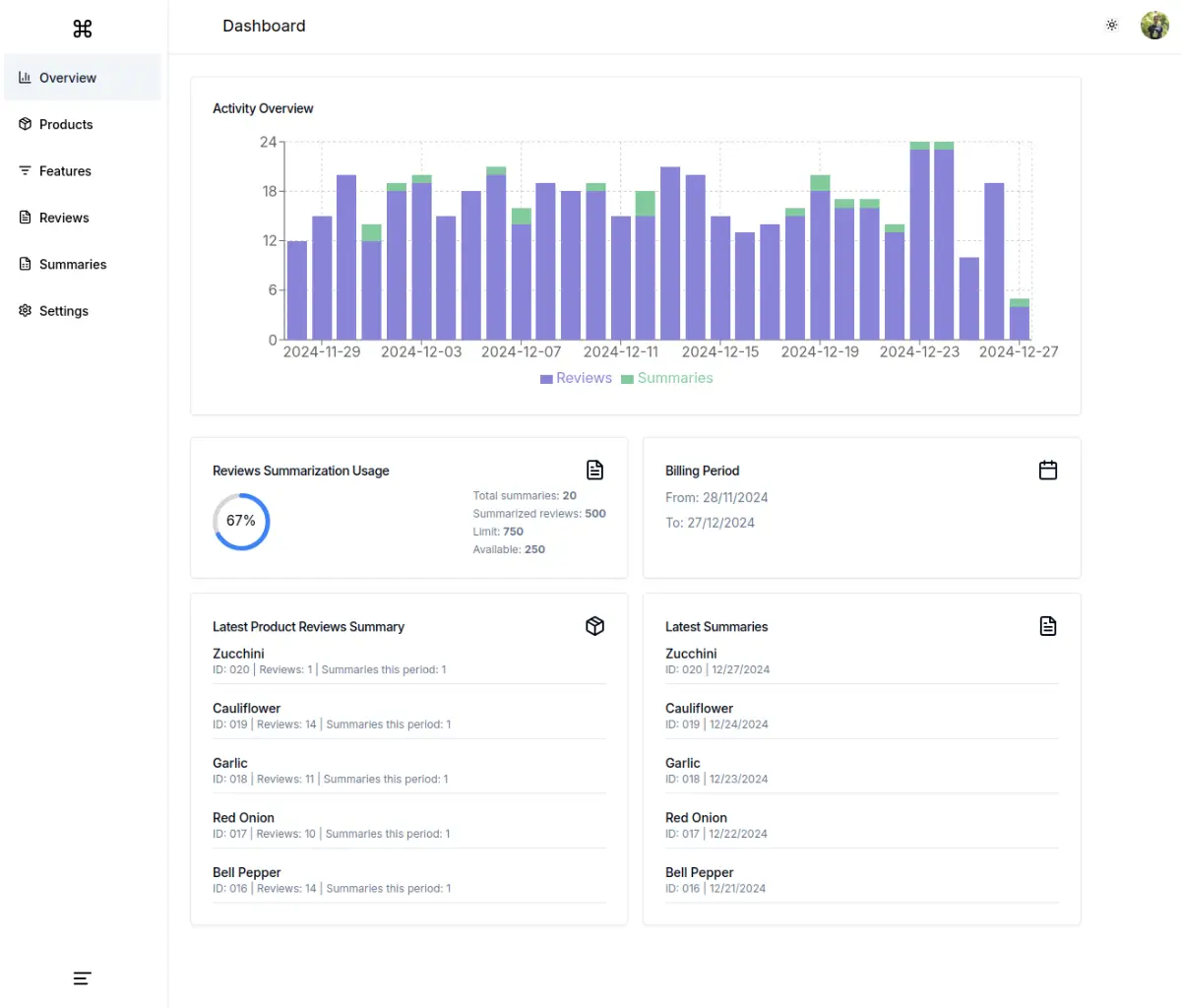The height and width of the screenshot is (1008, 1181).
Task: Click the document icon on Reviews Summarization Usage
Action: [x=594, y=470]
